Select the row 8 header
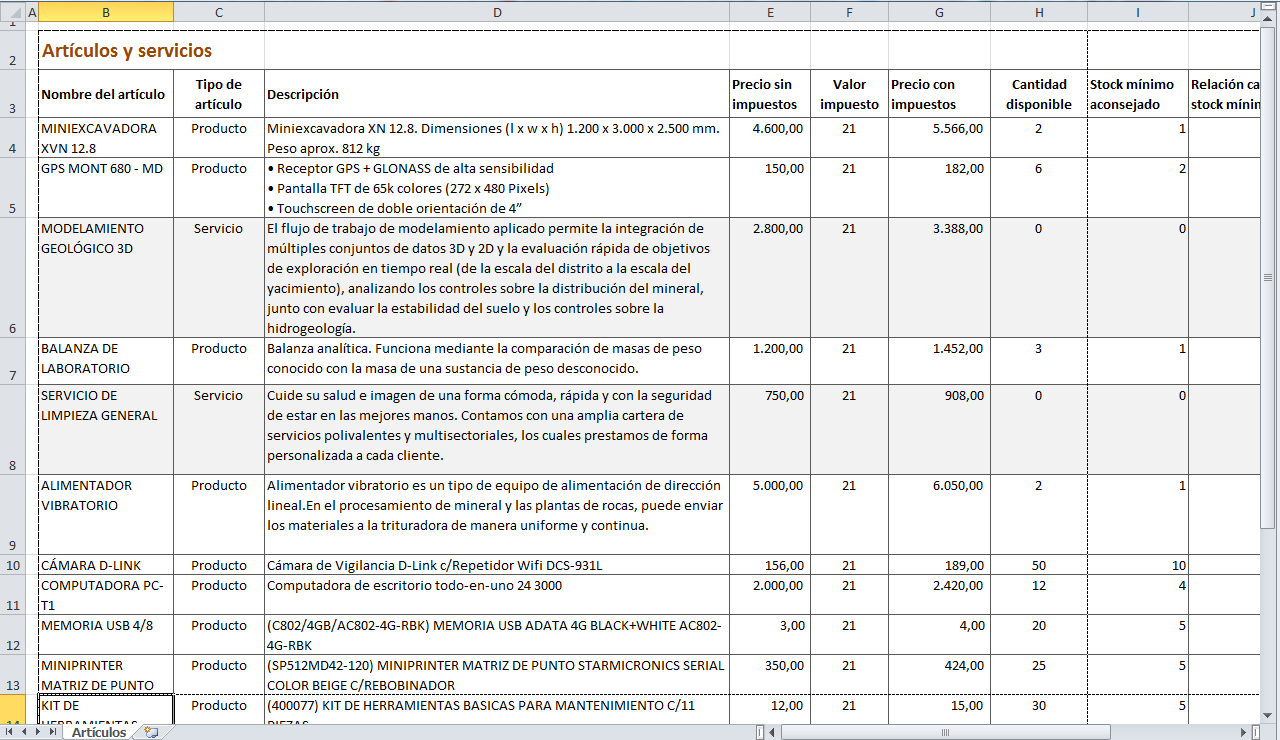Viewport: 1280px width, 740px height. (x=12, y=430)
